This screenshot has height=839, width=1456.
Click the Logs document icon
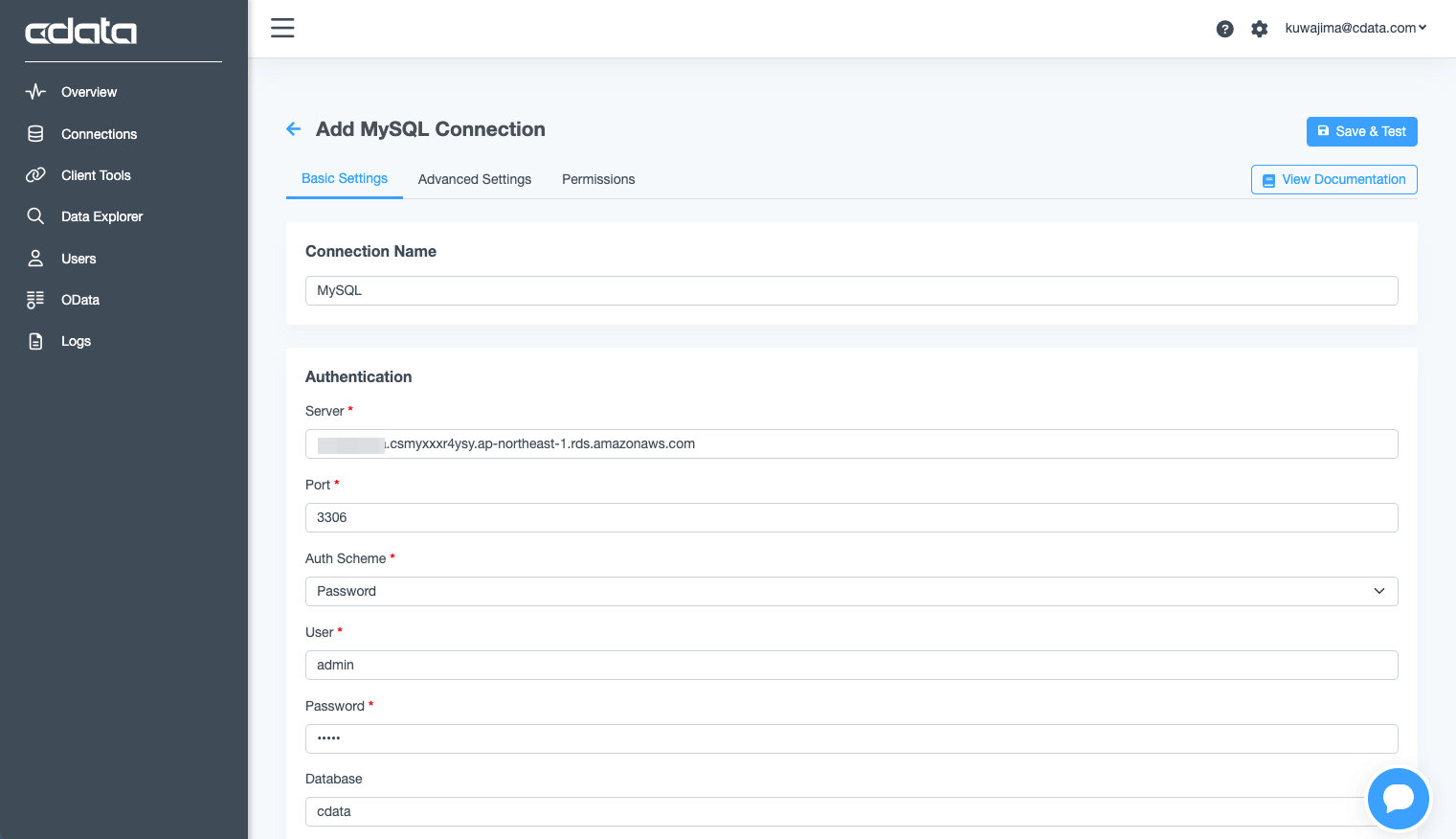[x=35, y=341]
